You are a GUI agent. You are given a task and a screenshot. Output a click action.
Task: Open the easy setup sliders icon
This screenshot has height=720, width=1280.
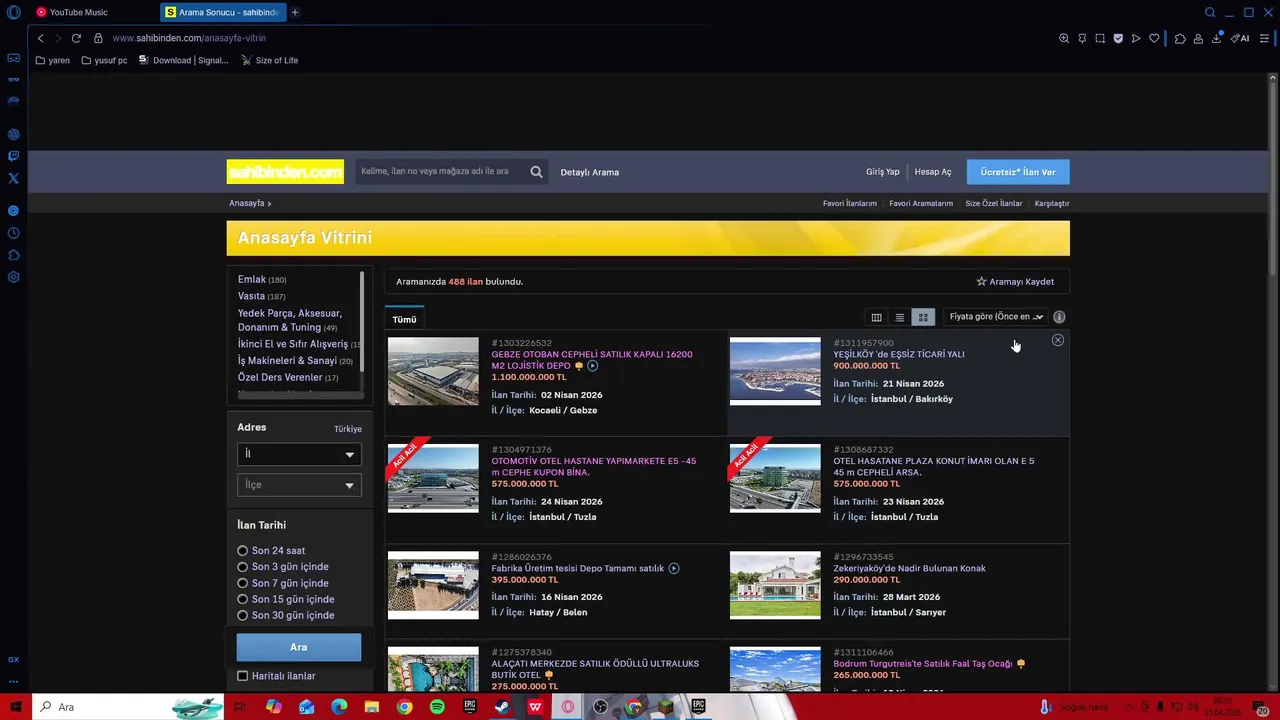coord(1265,38)
